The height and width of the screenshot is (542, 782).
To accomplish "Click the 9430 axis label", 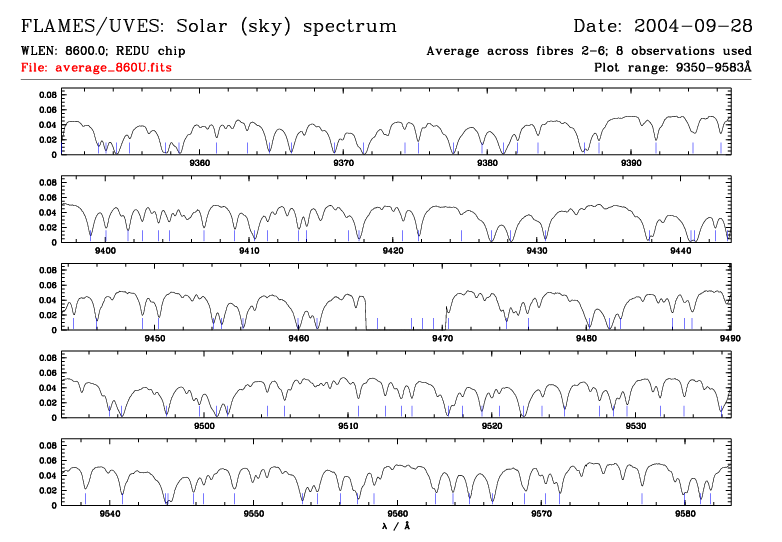I will coord(537,251).
